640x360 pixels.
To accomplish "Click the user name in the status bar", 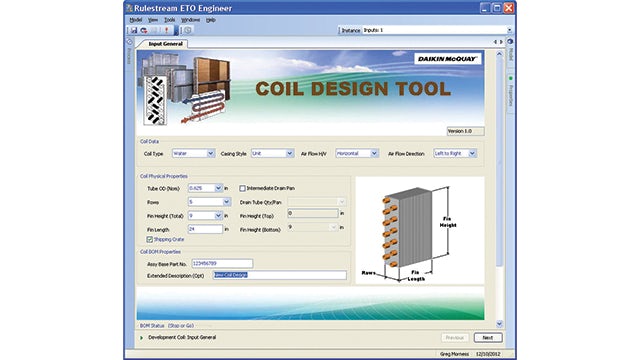I will click(454, 354).
